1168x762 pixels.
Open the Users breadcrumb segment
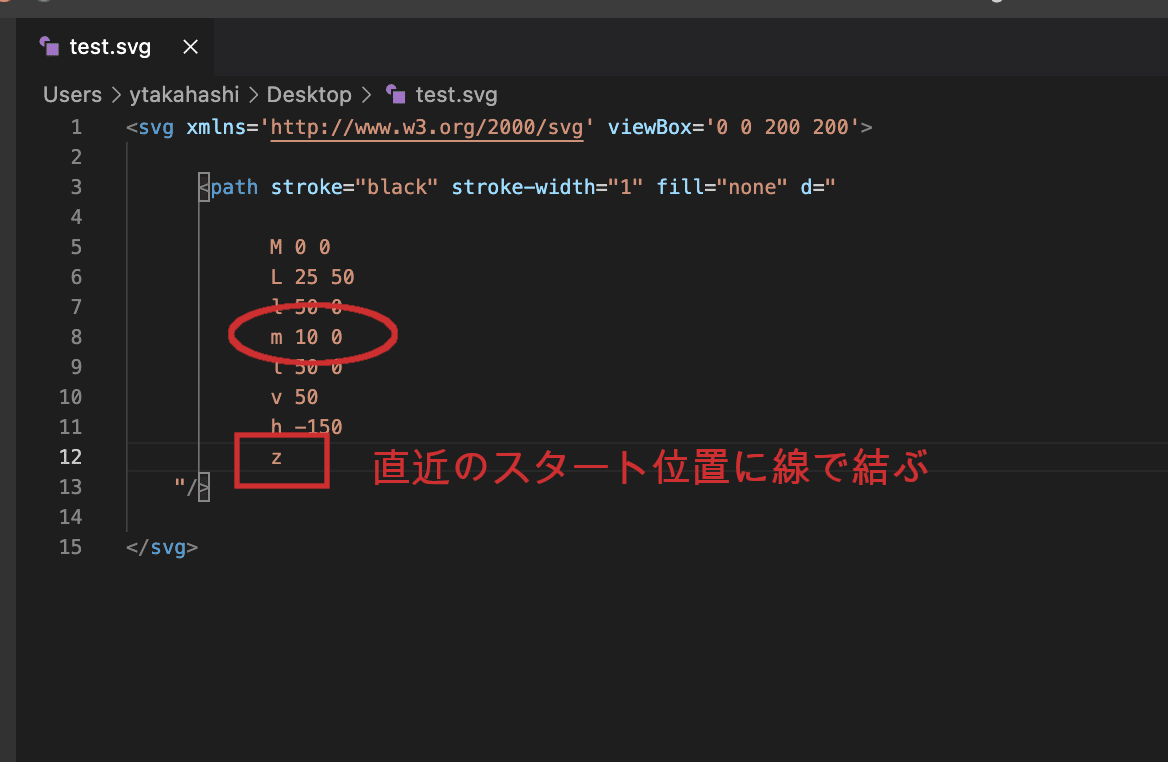pyautogui.click(x=72, y=95)
